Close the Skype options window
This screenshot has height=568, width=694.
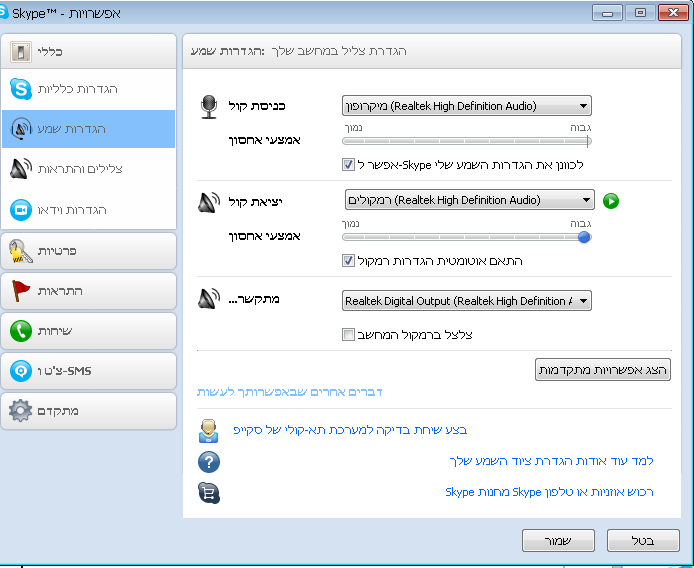pos(674,13)
